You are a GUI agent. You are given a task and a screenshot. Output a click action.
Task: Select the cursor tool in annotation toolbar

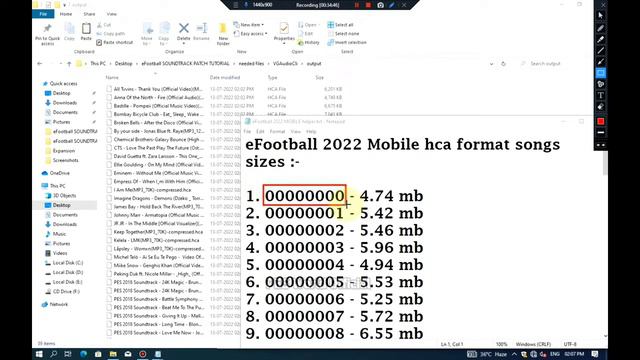coord(601,16)
